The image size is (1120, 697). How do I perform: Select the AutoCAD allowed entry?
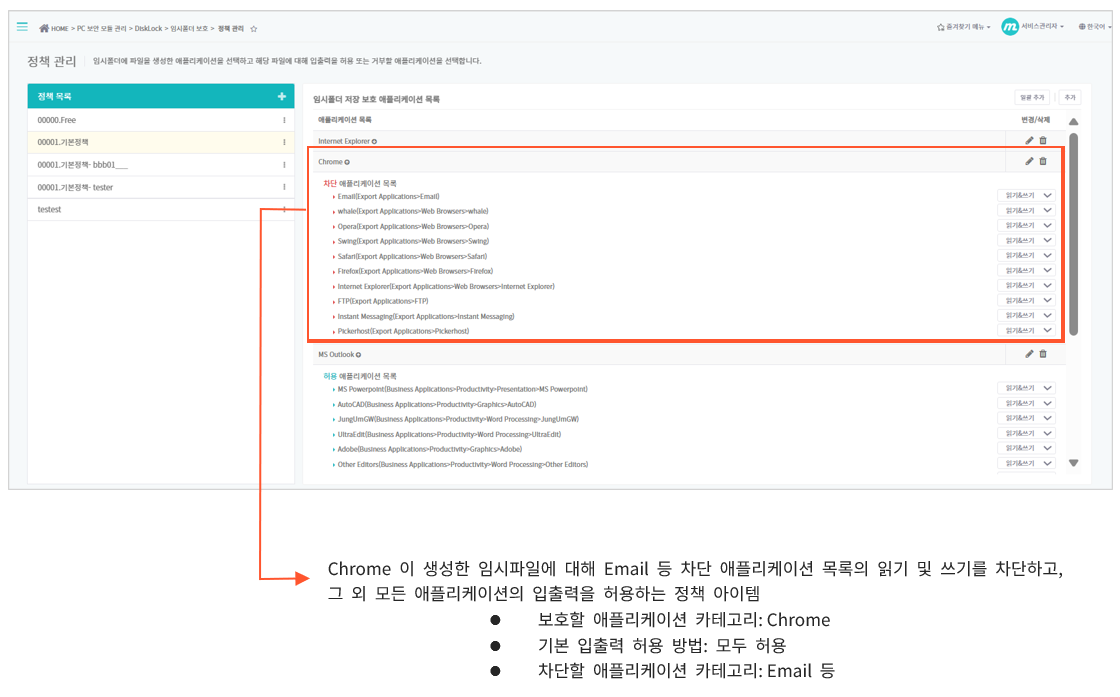(437, 404)
